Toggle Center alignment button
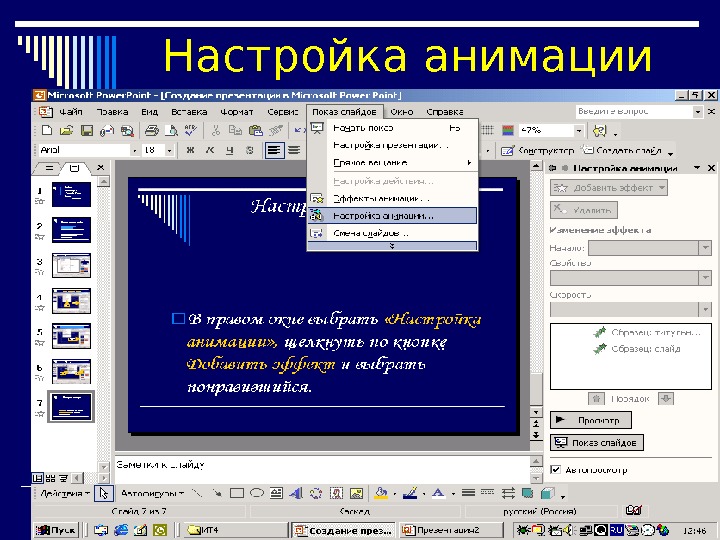This screenshot has height=540, width=720. pyautogui.click(x=294, y=150)
